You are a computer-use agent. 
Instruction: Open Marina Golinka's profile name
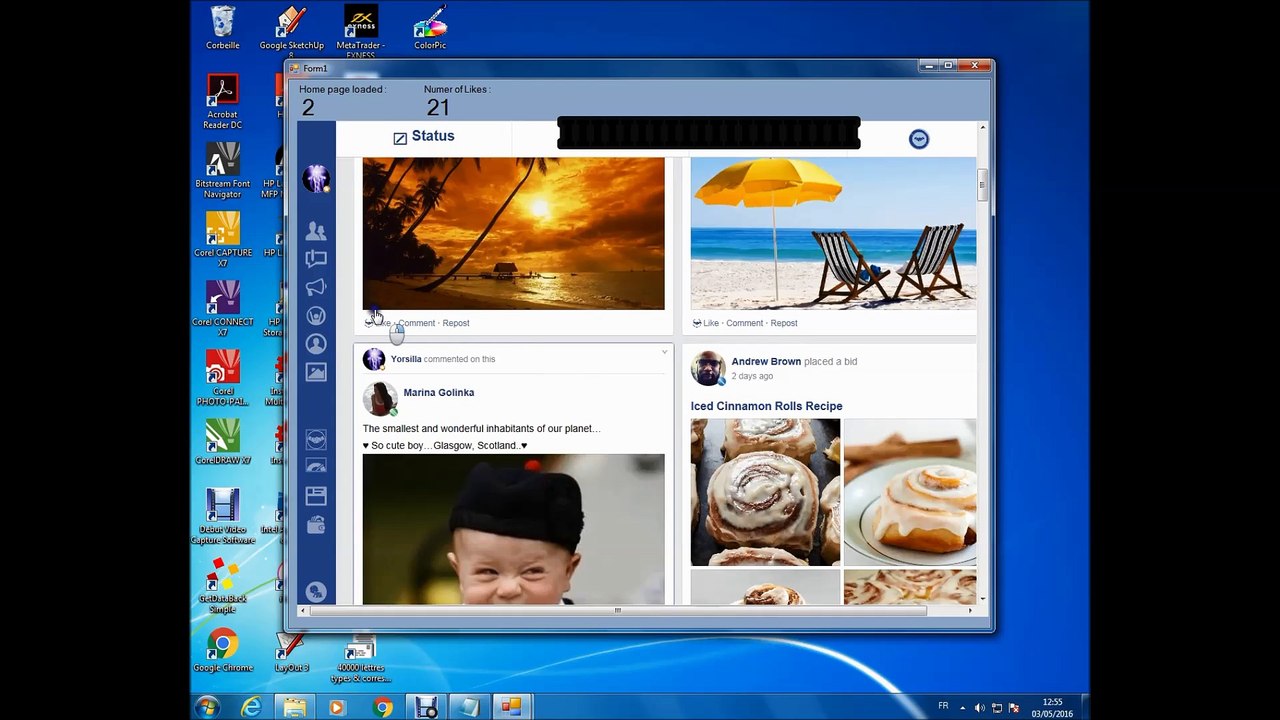pos(439,393)
